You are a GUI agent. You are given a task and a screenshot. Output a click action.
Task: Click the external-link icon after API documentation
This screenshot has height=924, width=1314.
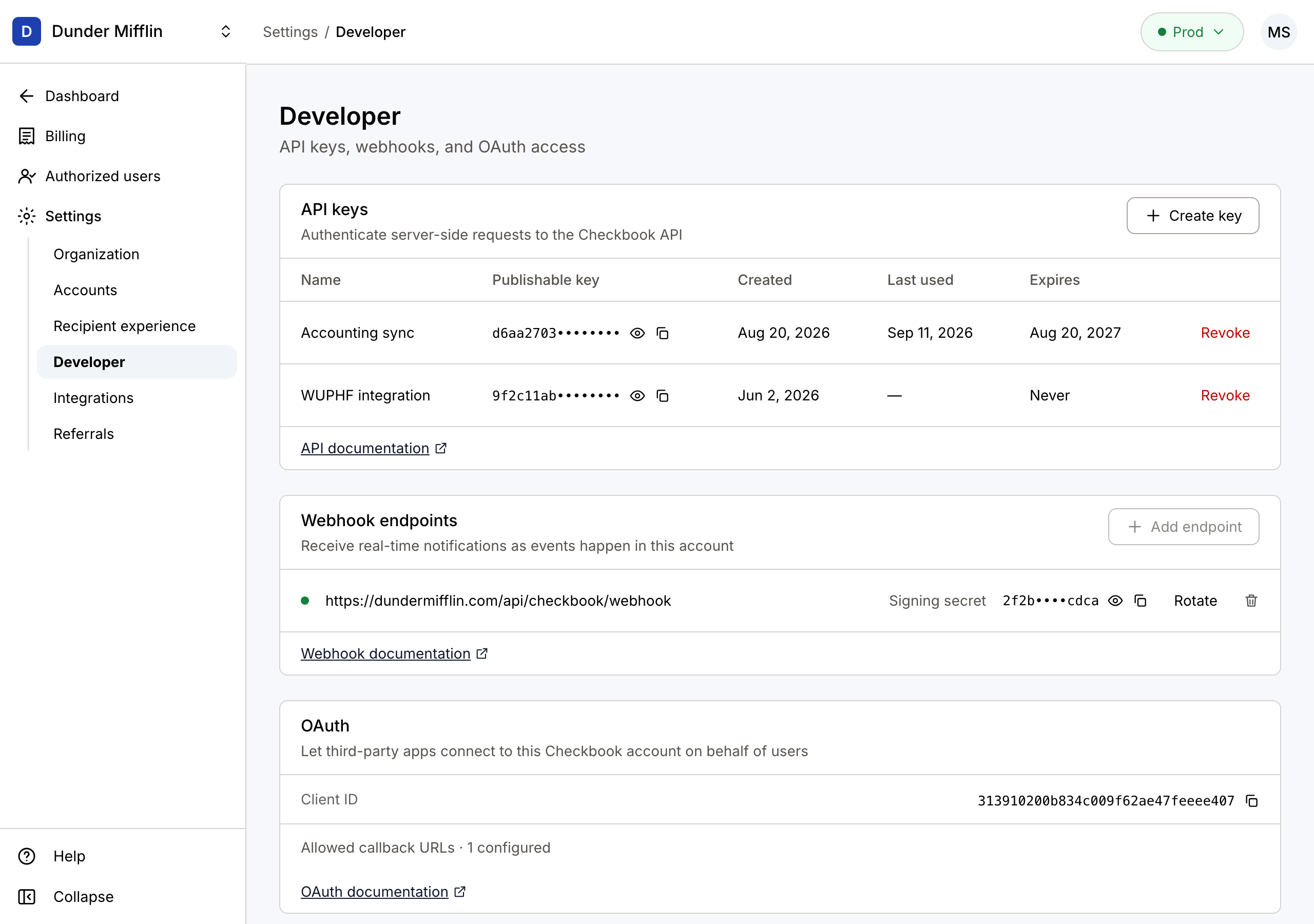click(x=441, y=448)
